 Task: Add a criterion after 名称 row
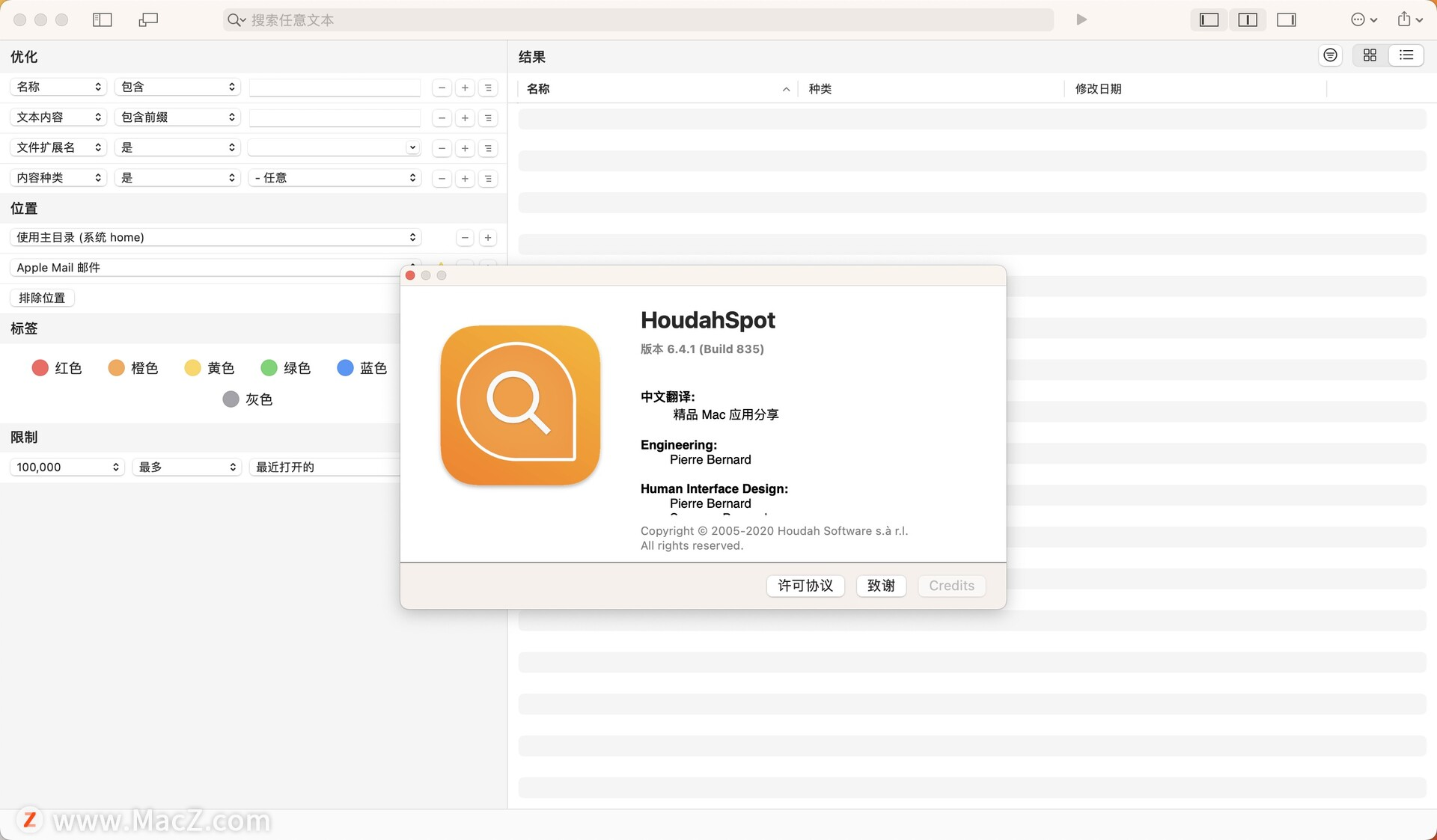coord(465,88)
